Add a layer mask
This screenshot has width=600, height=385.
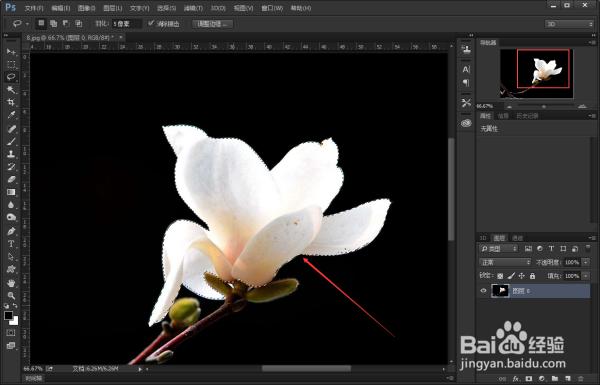(529, 378)
